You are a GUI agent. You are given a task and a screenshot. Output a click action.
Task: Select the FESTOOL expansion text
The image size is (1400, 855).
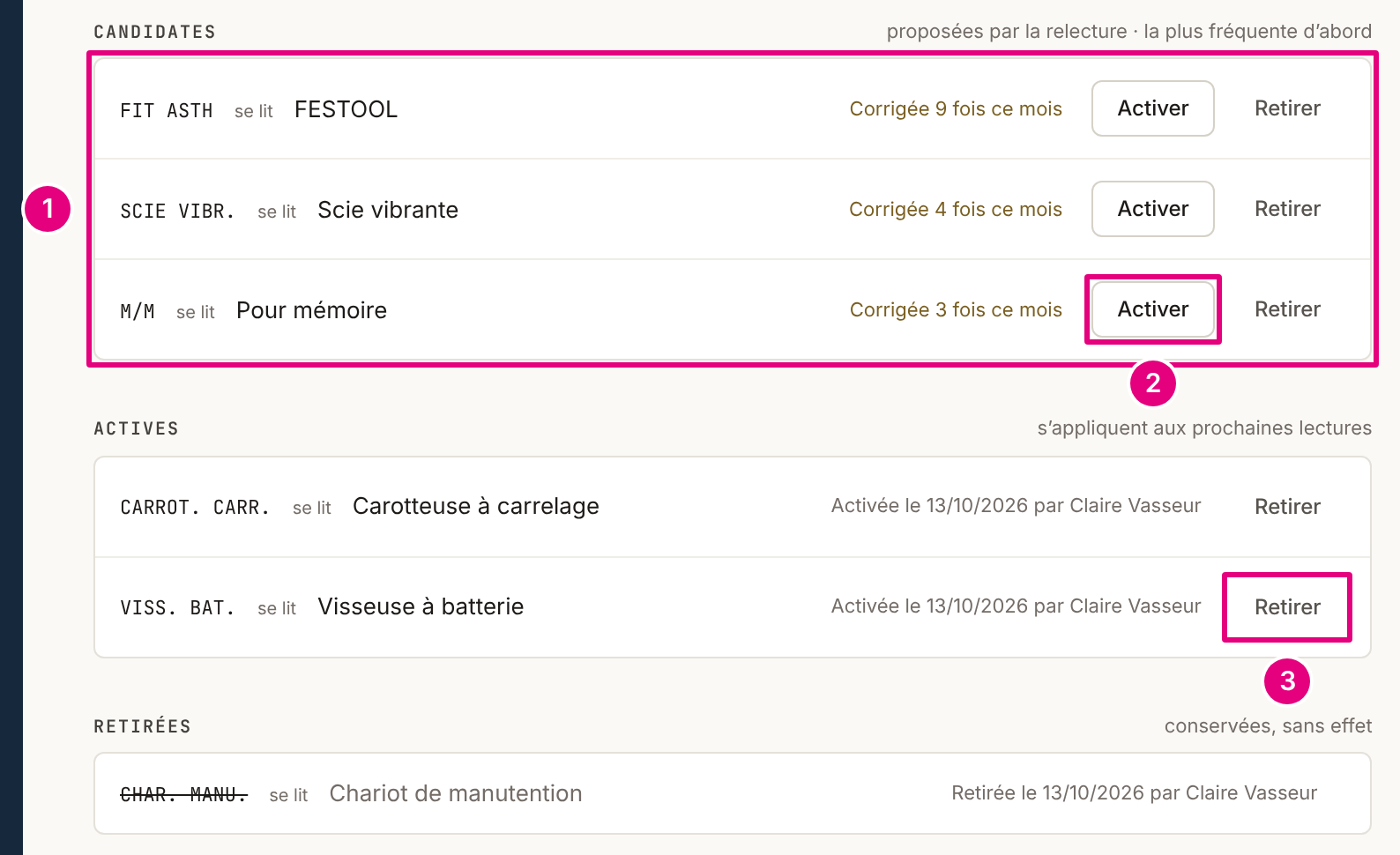346,109
